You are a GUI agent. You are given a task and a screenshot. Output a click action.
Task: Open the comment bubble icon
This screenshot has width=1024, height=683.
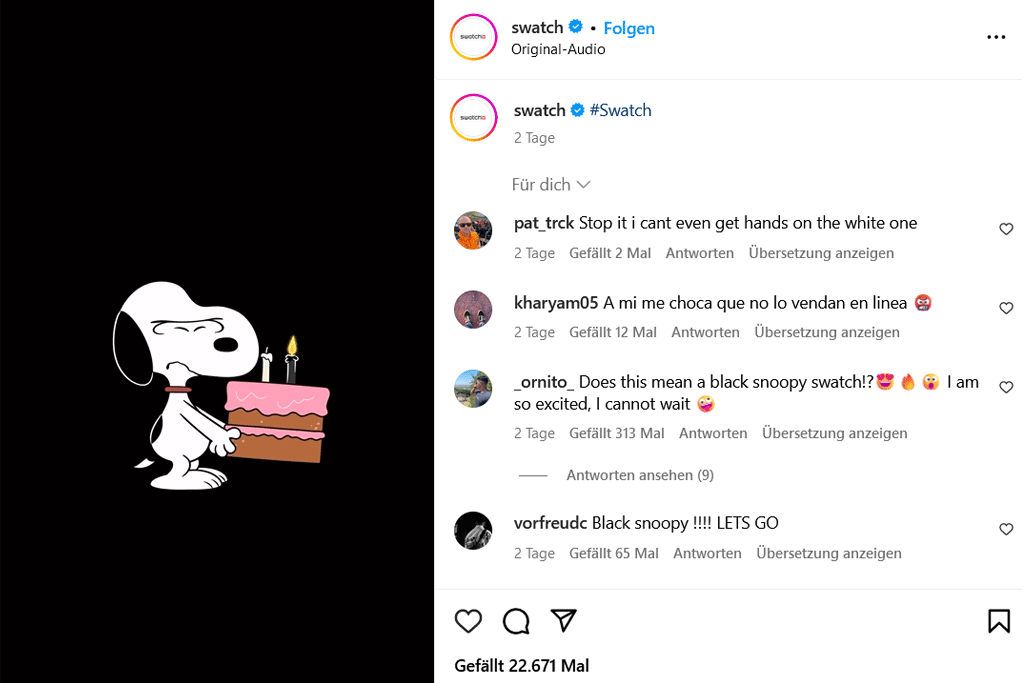[x=516, y=621]
